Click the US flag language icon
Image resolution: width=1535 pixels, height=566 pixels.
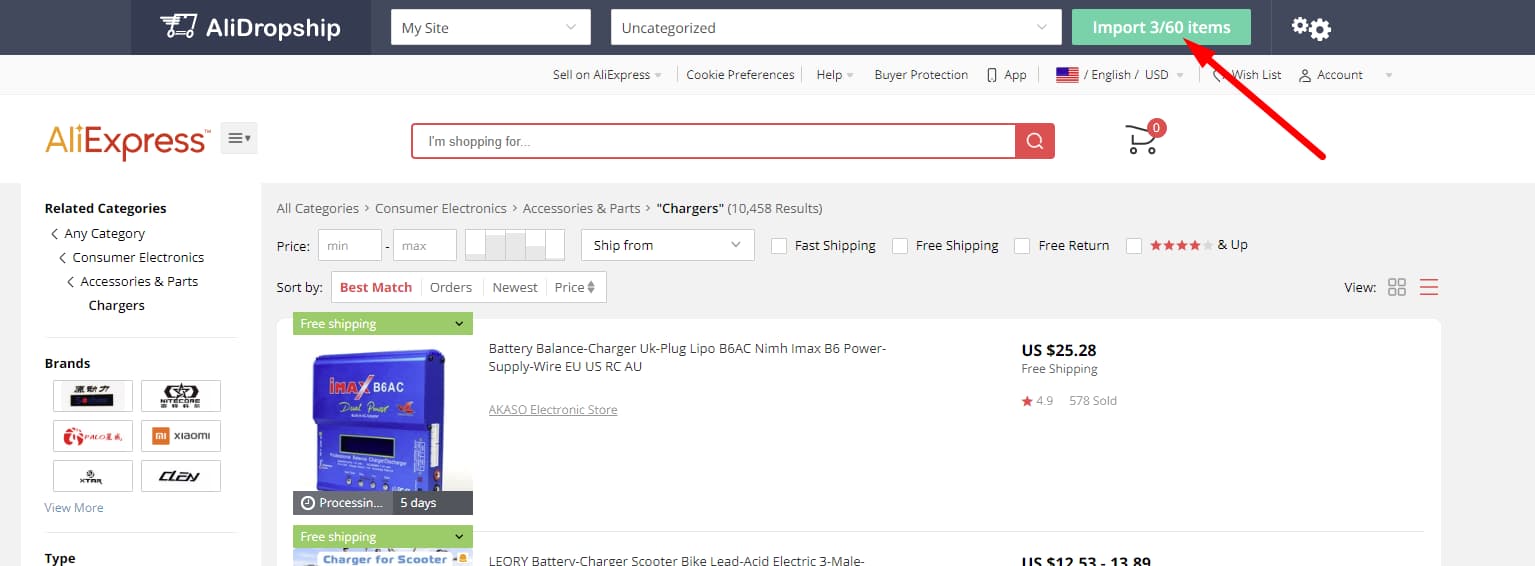[1067, 75]
